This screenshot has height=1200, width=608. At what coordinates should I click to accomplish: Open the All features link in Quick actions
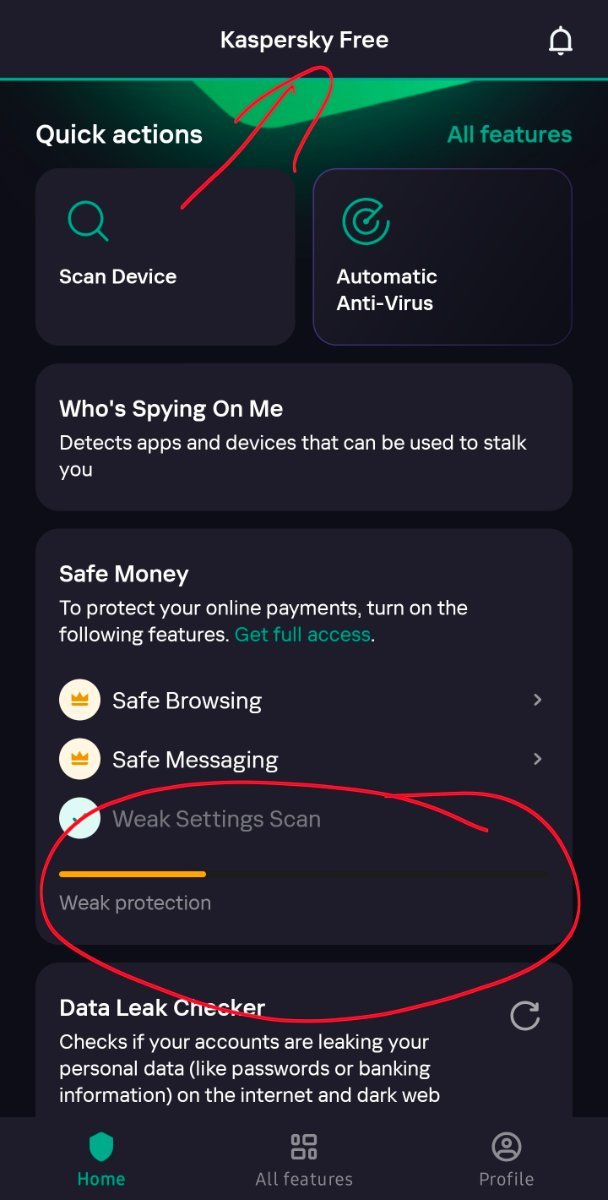(x=509, y=134)
